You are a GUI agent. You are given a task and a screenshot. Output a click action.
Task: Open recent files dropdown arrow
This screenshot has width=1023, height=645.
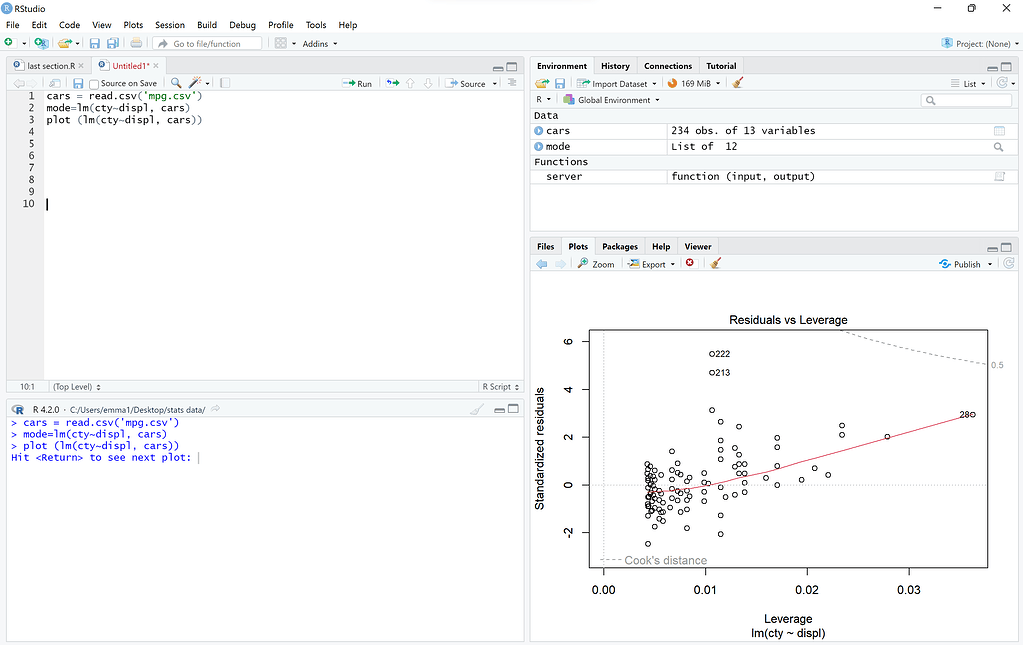point(77,44)
